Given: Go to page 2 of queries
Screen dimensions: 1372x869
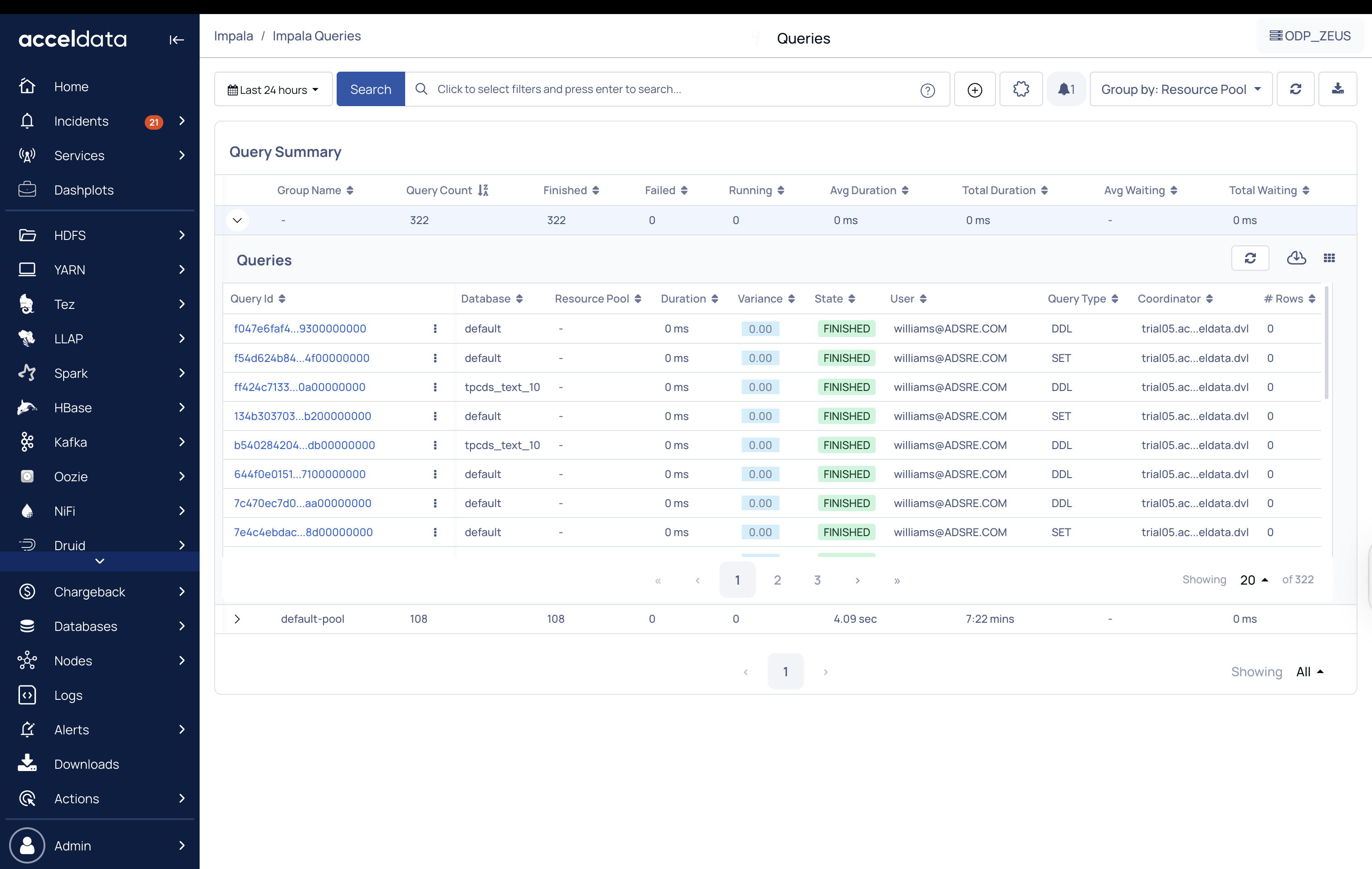Looking at the screenshot, I should coord(777,580).
